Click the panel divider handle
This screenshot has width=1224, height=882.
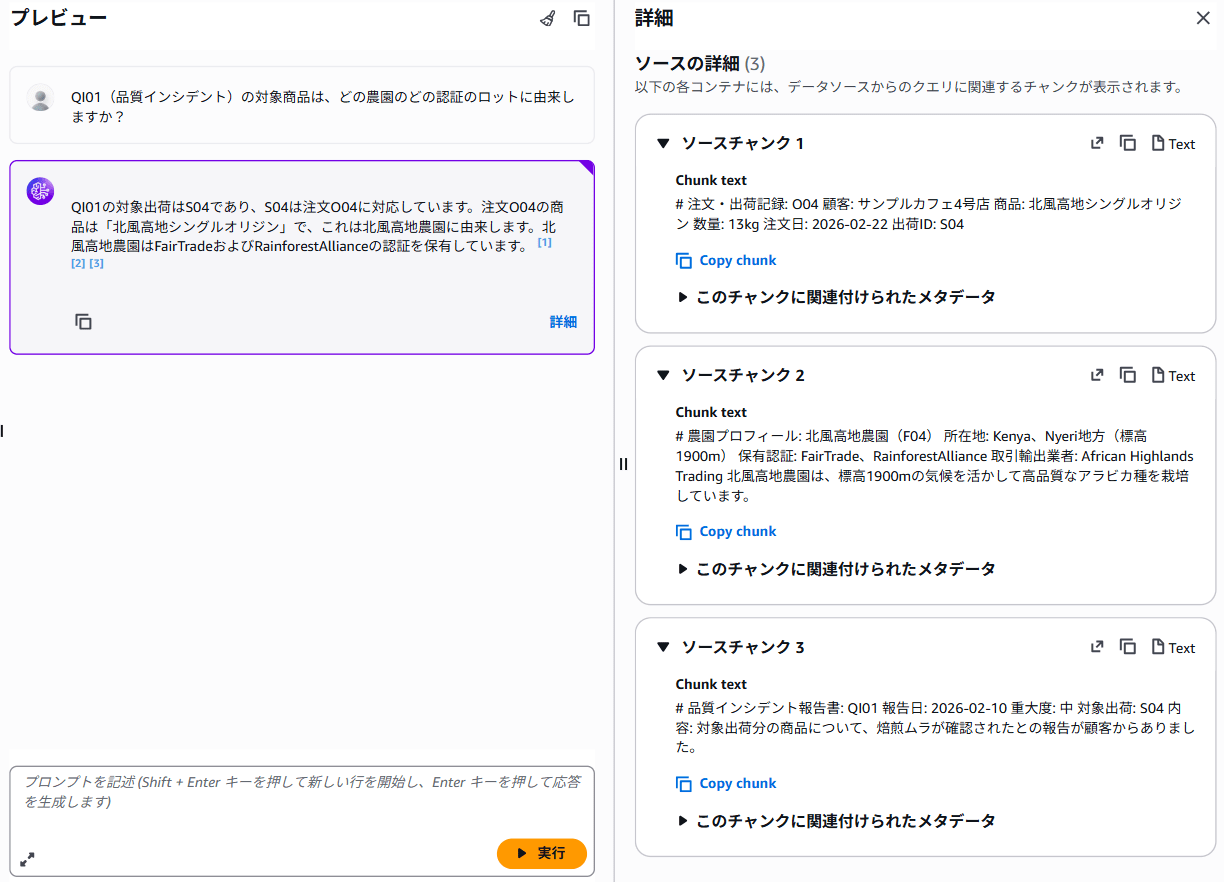pos(623,463)
